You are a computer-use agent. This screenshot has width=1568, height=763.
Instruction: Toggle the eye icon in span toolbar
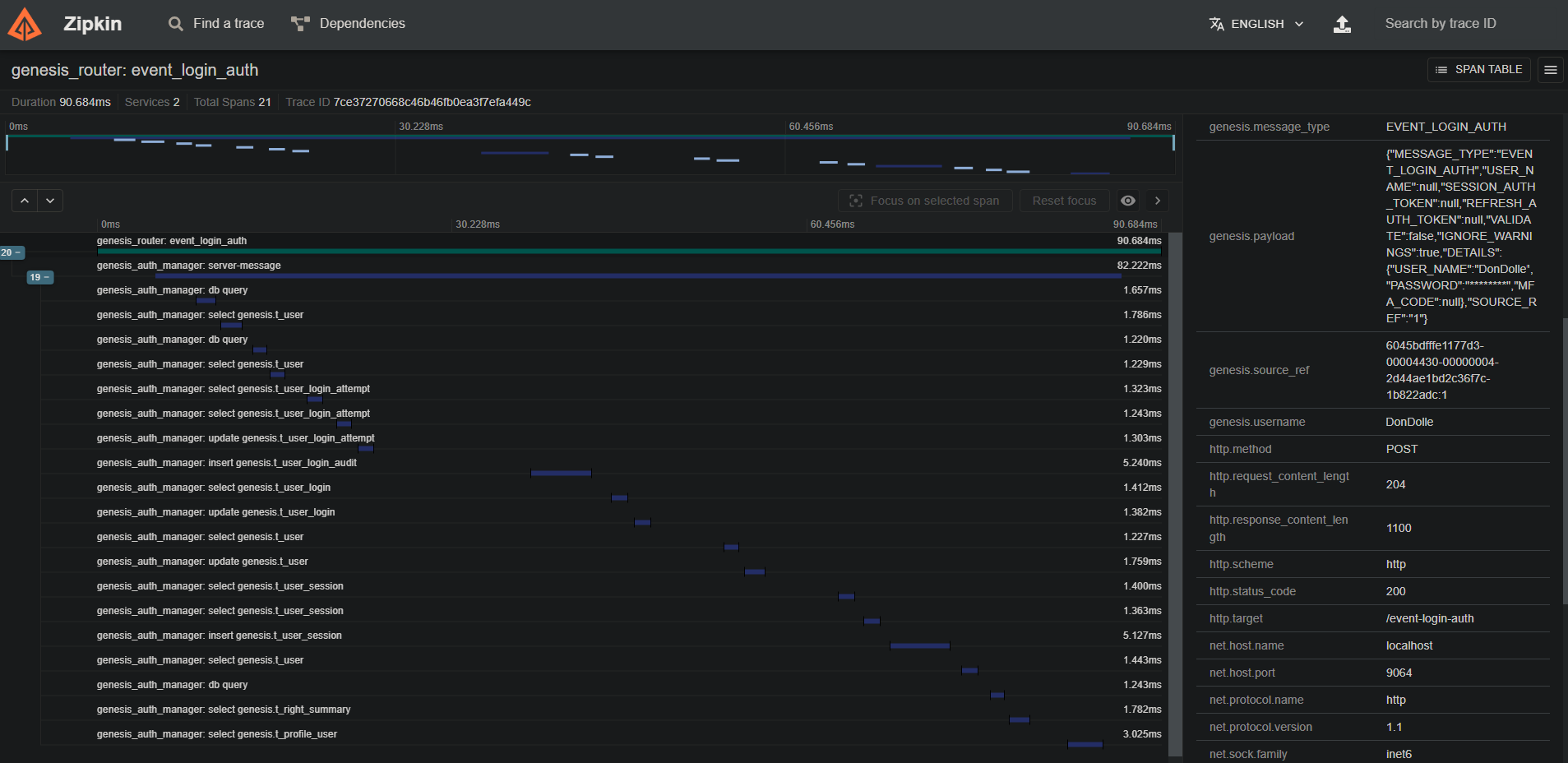pos(1128,201)
